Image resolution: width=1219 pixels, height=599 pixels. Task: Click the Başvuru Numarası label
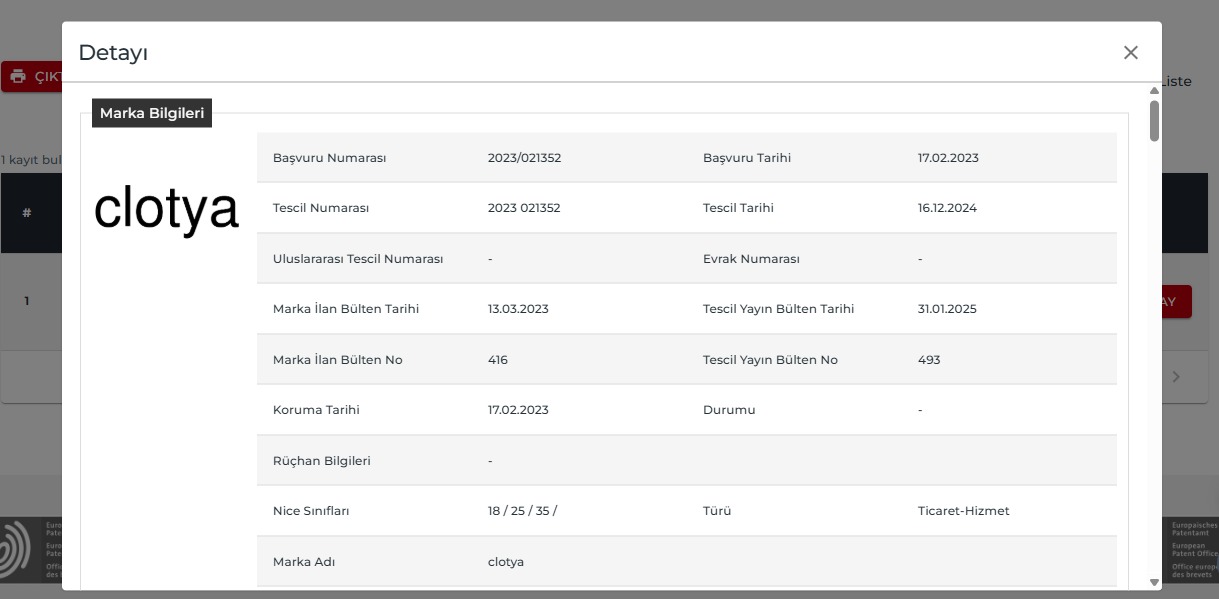point(330,158)
